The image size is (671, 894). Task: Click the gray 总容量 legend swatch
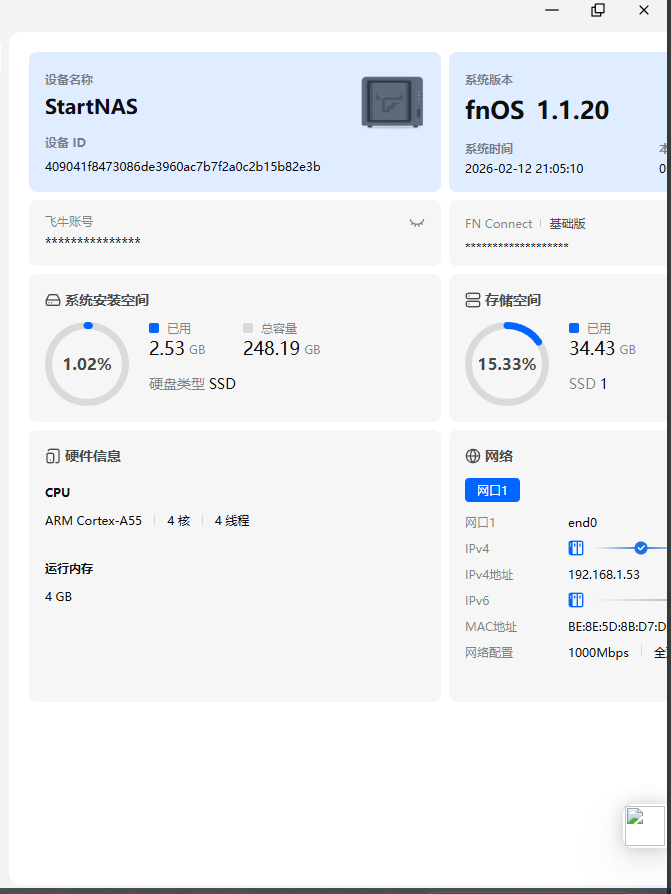248,328
